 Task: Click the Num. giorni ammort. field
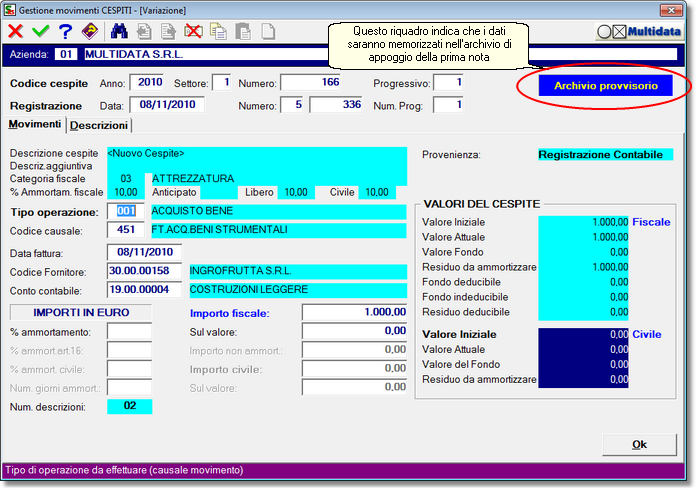pyautogui.click(x=130, y=387)
